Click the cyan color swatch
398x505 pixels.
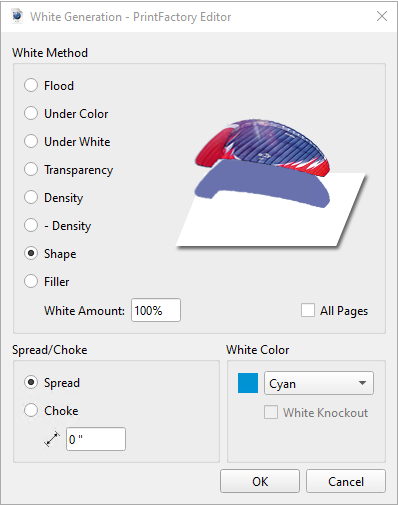[248, 383]
